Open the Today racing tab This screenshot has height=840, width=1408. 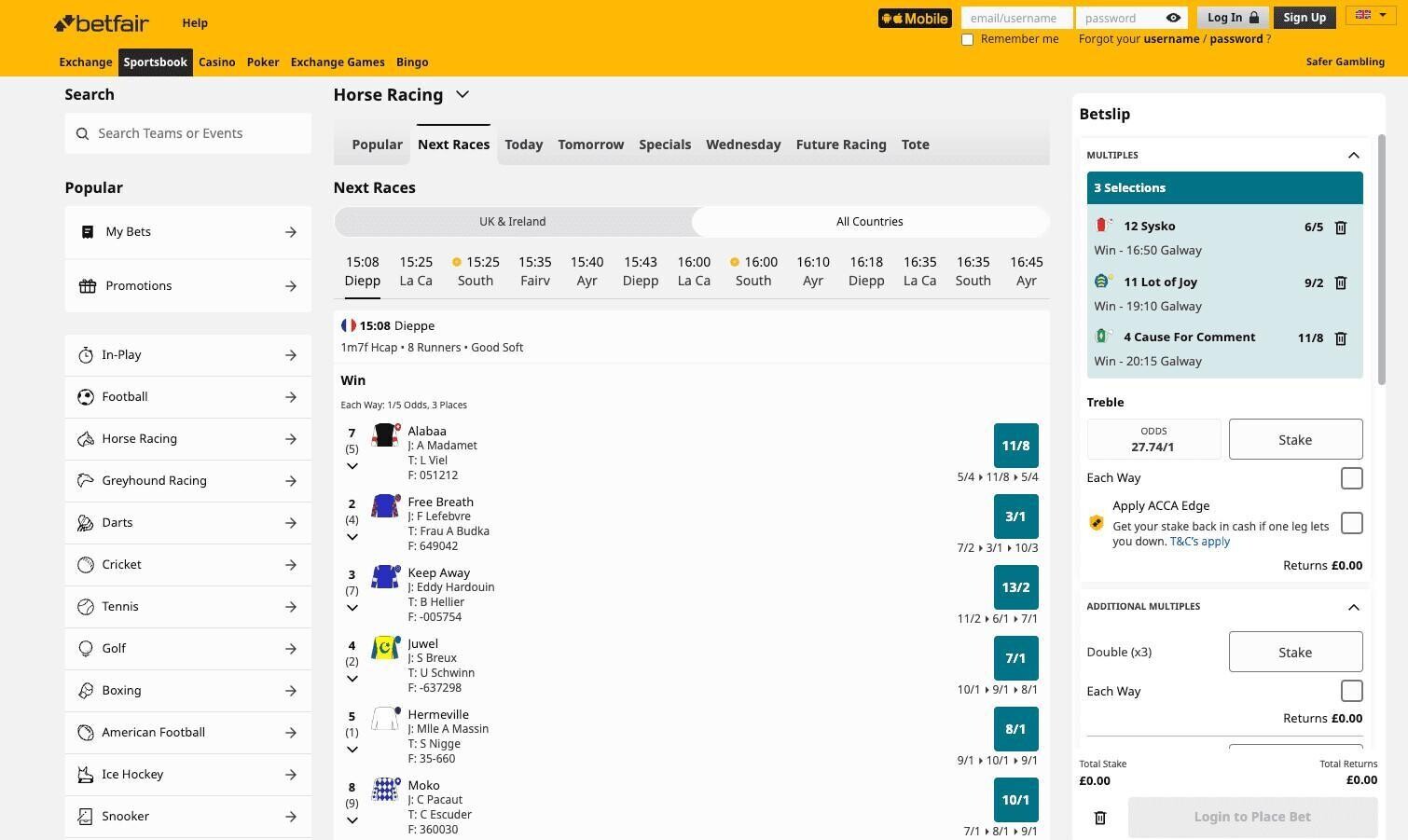pos(524,145)
